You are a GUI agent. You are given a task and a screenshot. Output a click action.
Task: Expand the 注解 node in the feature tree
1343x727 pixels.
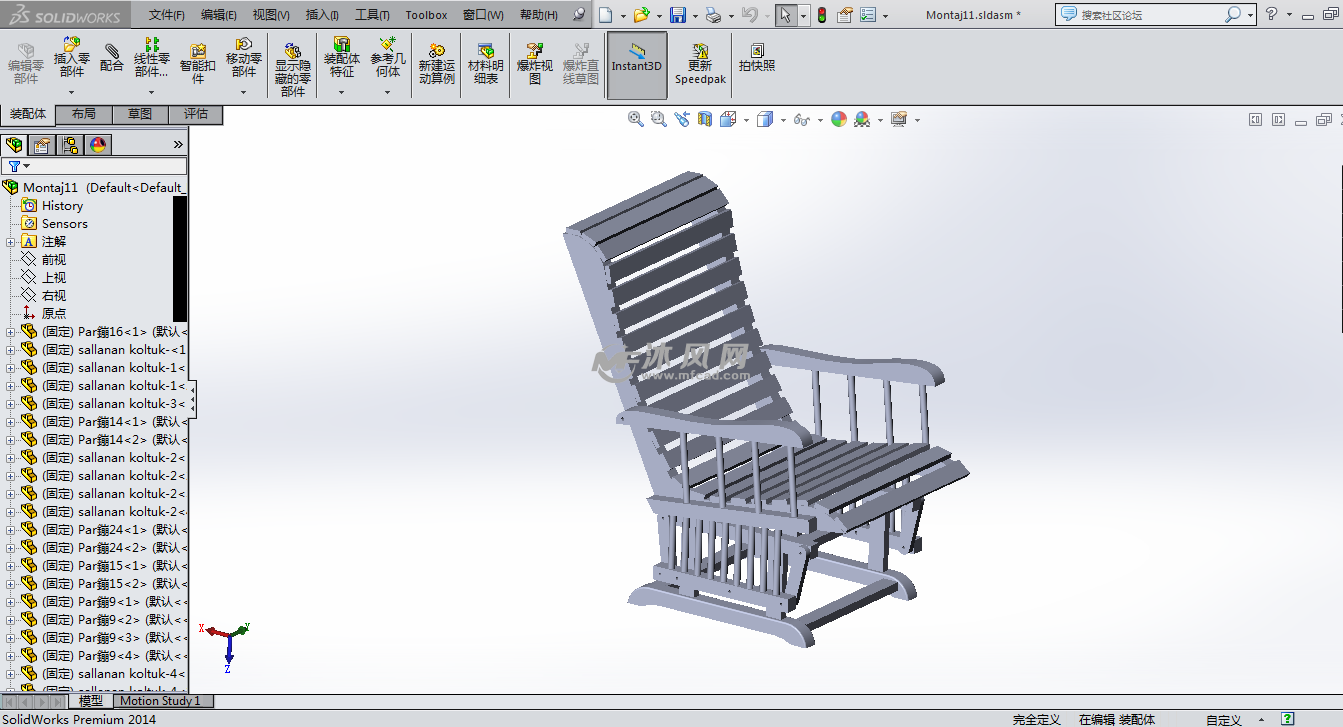click(11, 240)
